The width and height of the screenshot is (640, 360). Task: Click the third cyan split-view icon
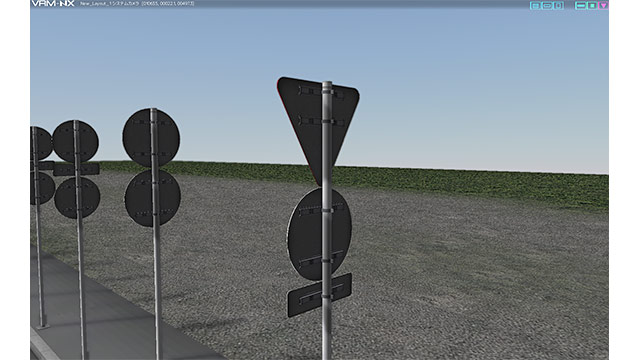coord(558,5)
